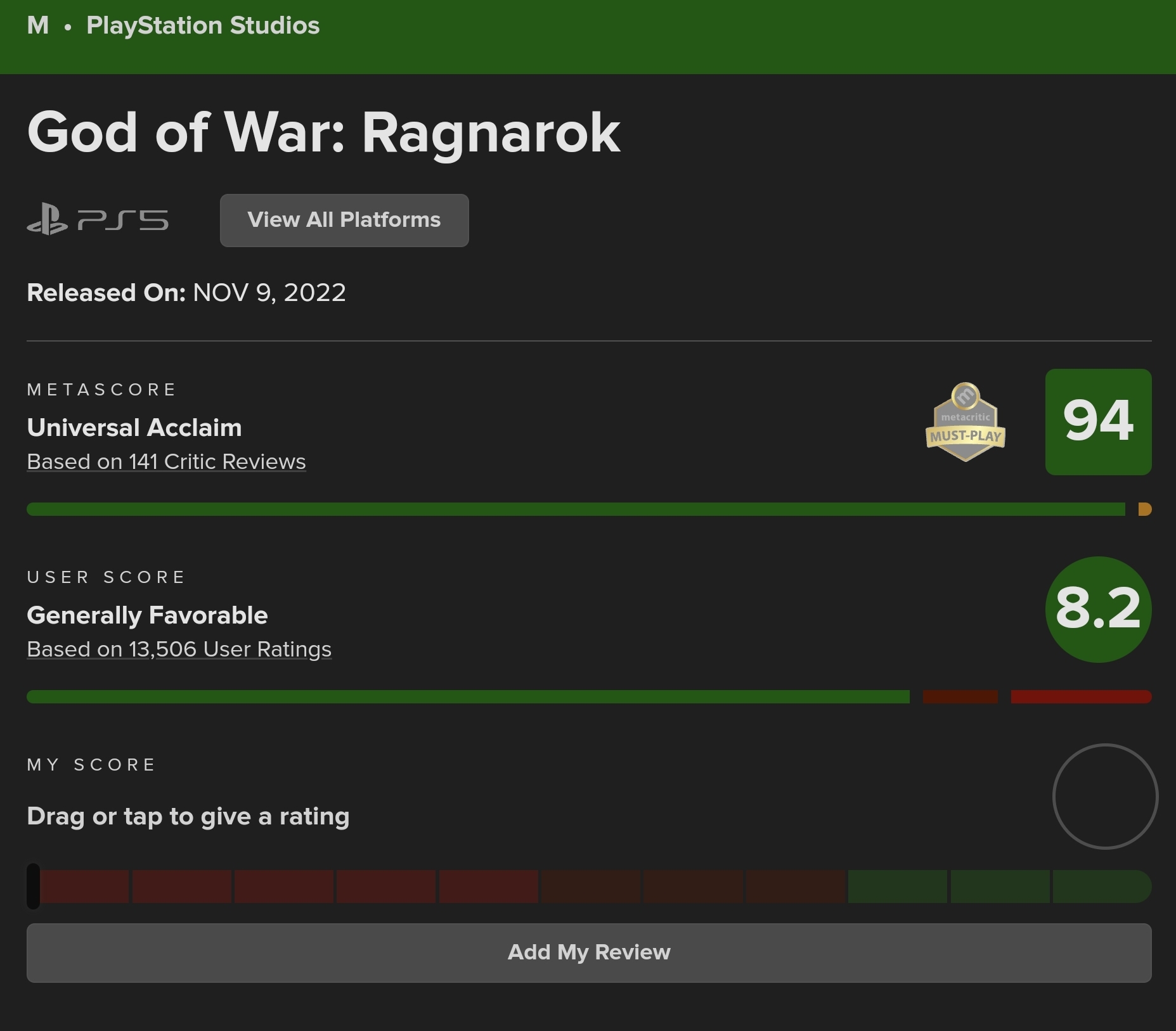Open View All Platforms

(x=344, y=220)
